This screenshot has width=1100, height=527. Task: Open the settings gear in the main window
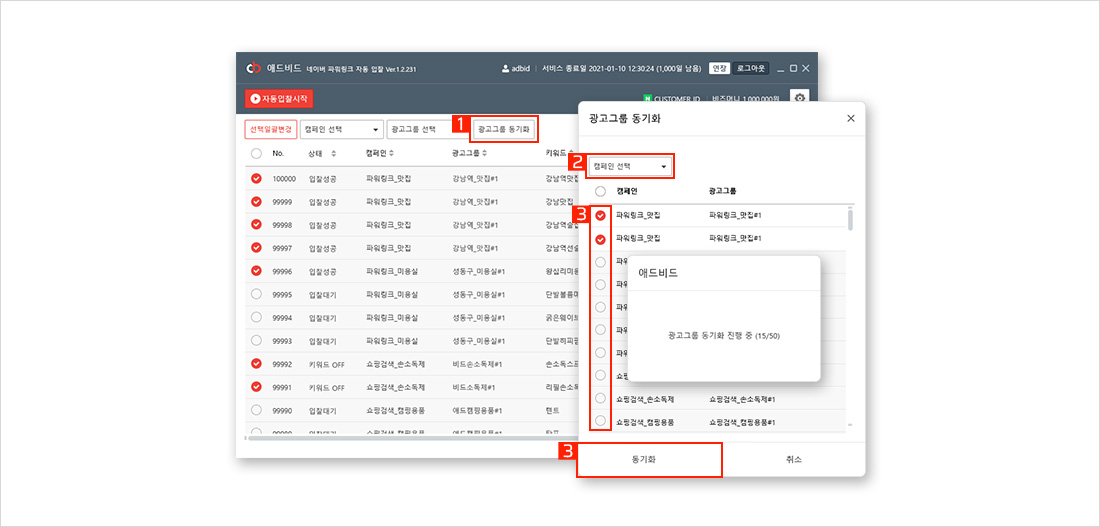799,98
